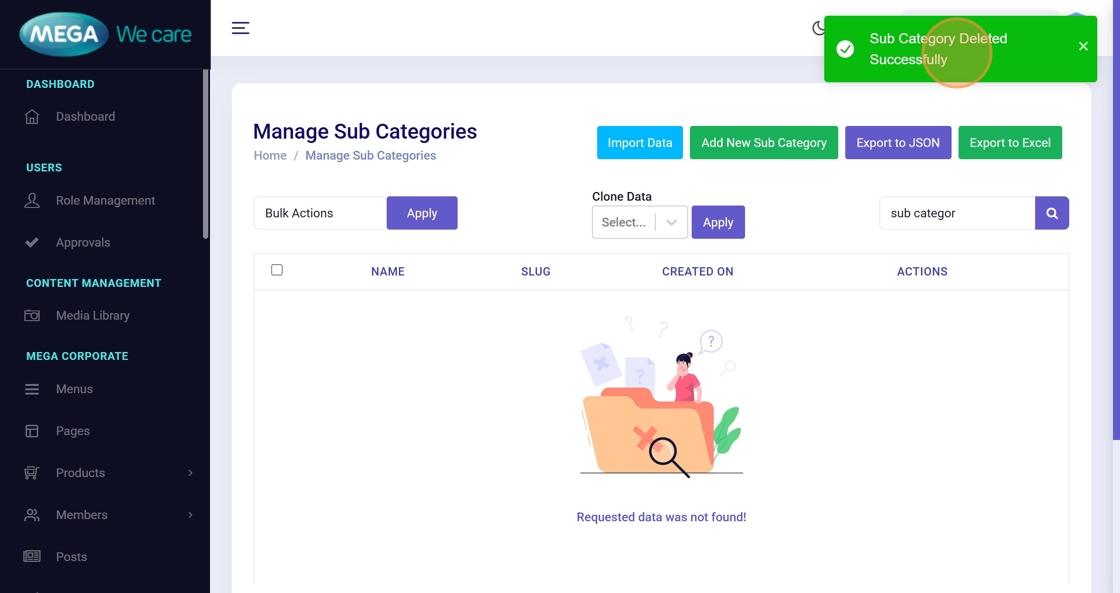Click the sub category search field
The height and width of the screenshot is (593, 1120).
(956, 213)
